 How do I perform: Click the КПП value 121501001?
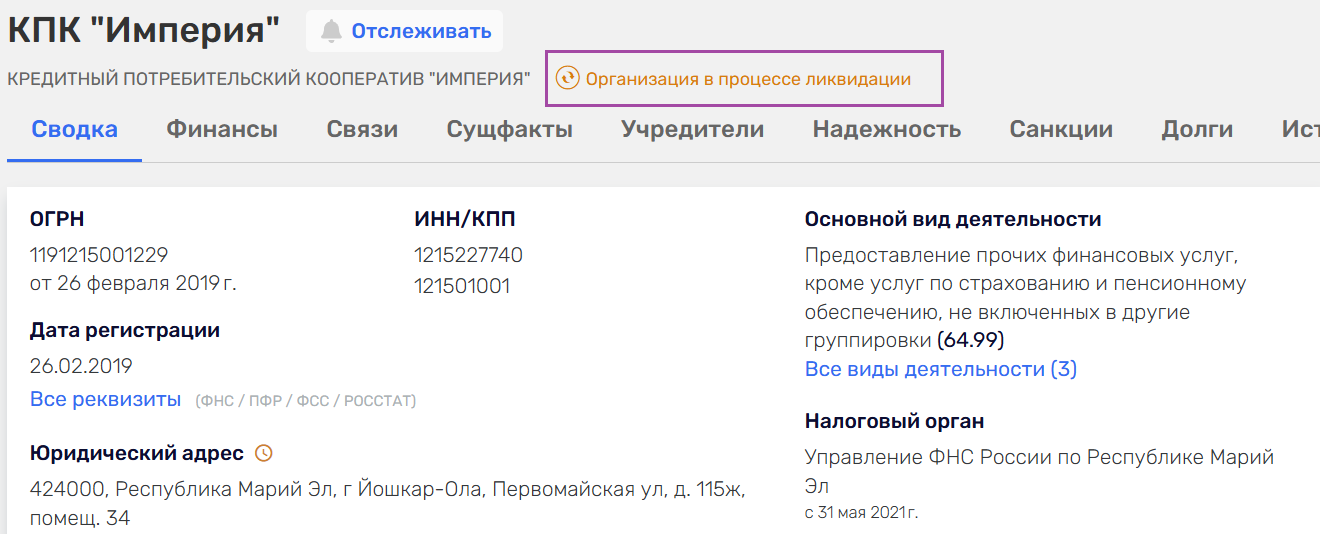(462, 286)
